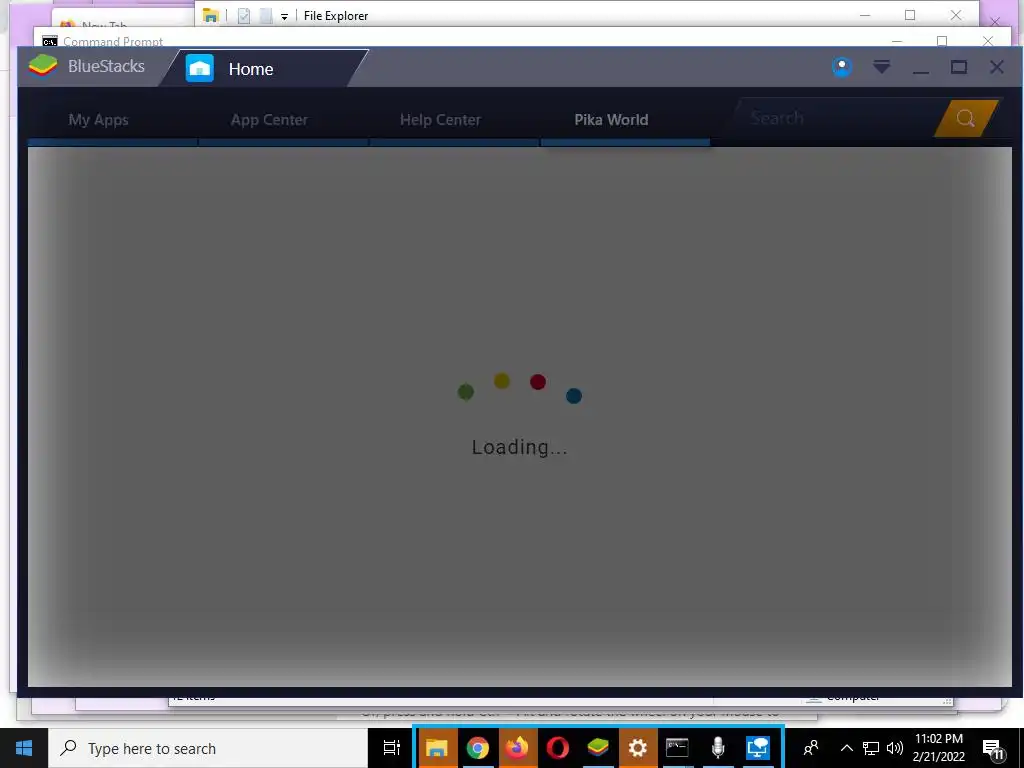Click the File Explorer folder icon in title bar
1024x768 pixels.
point(210,15)
